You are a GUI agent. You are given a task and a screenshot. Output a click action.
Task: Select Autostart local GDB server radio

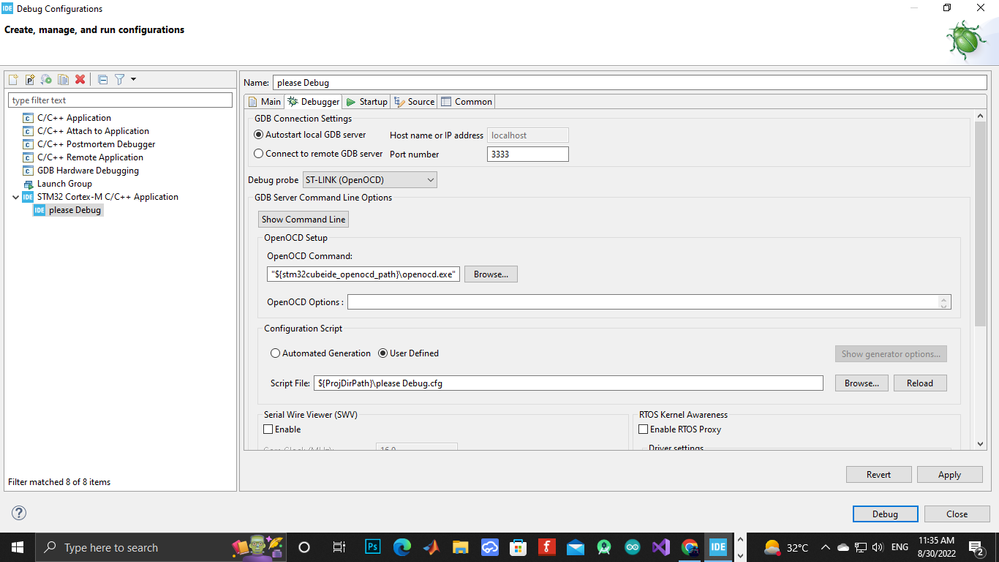tap(259, 135)
